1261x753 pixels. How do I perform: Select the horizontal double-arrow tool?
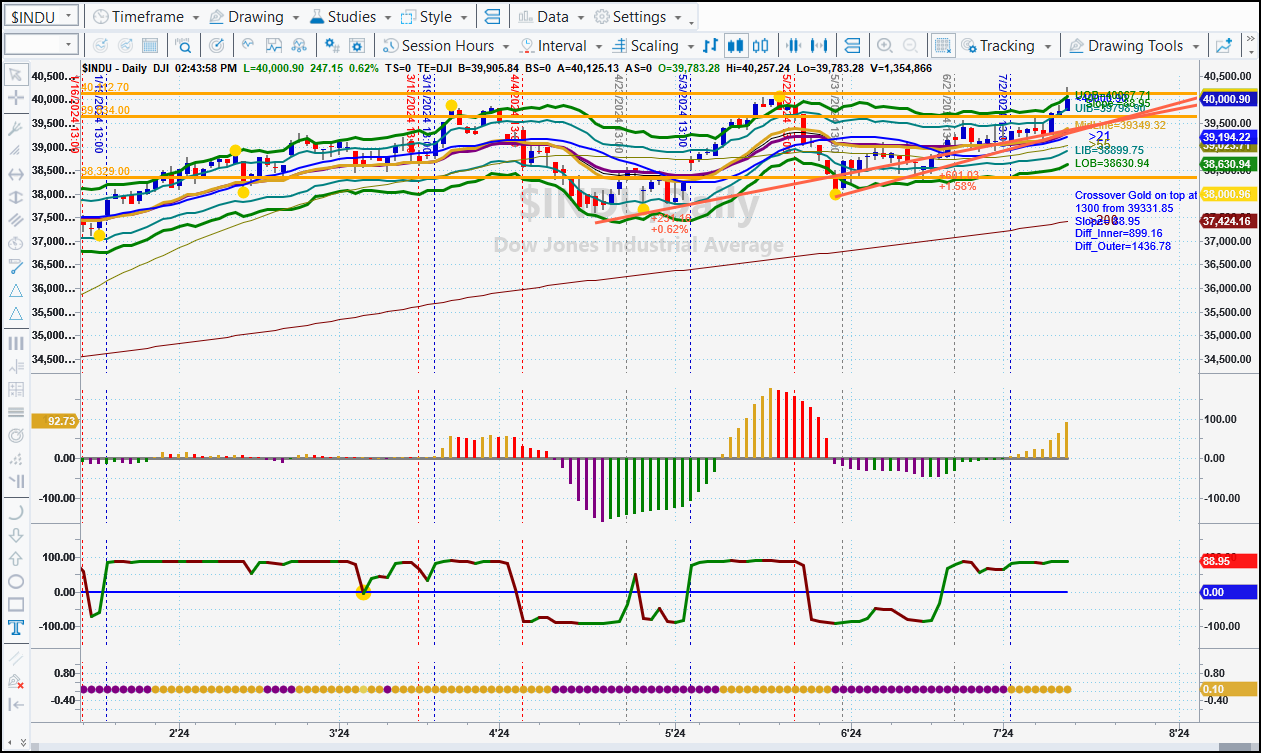coord(15,174)
